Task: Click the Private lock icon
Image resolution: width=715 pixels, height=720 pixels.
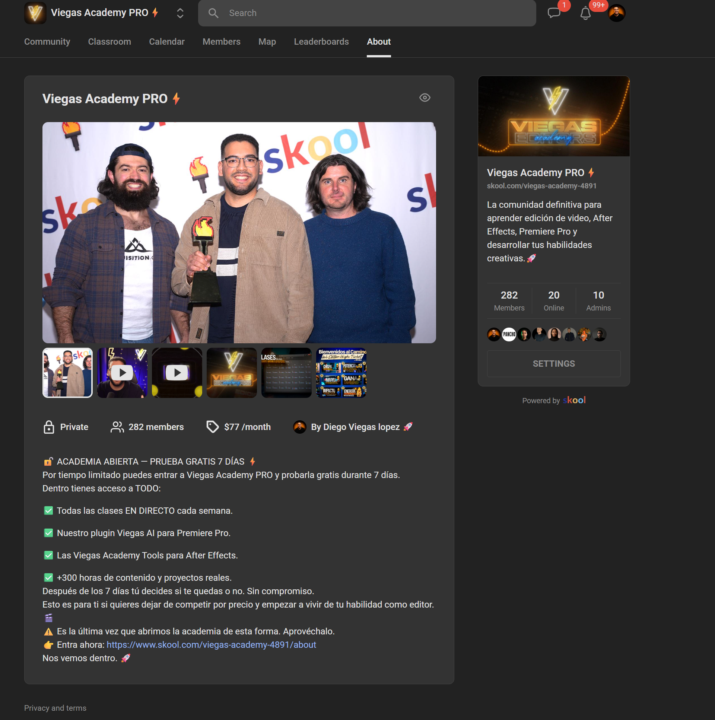Action: 49,427
